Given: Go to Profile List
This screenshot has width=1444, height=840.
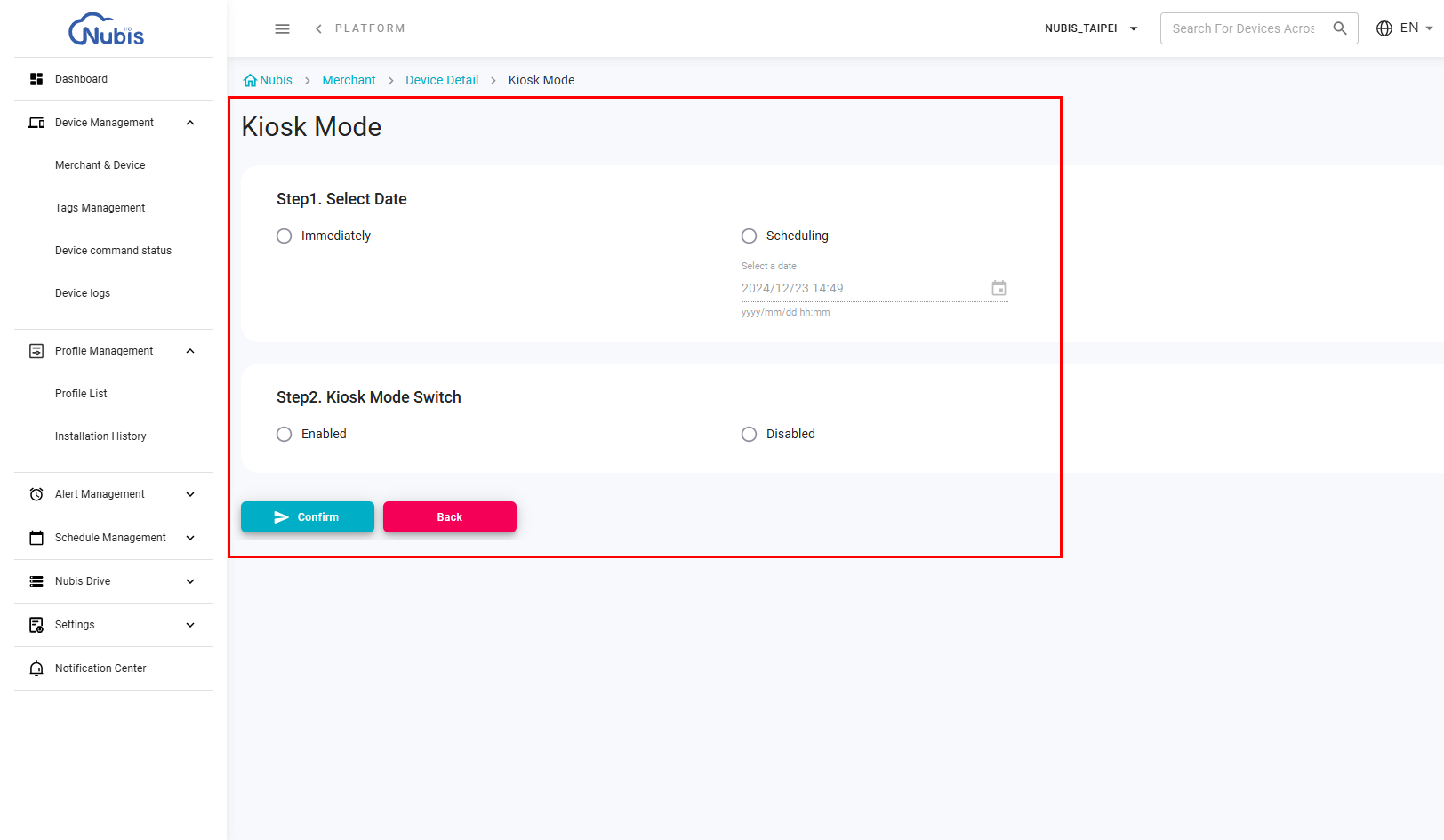Looking at the screenshot, I should coord(81,394).
